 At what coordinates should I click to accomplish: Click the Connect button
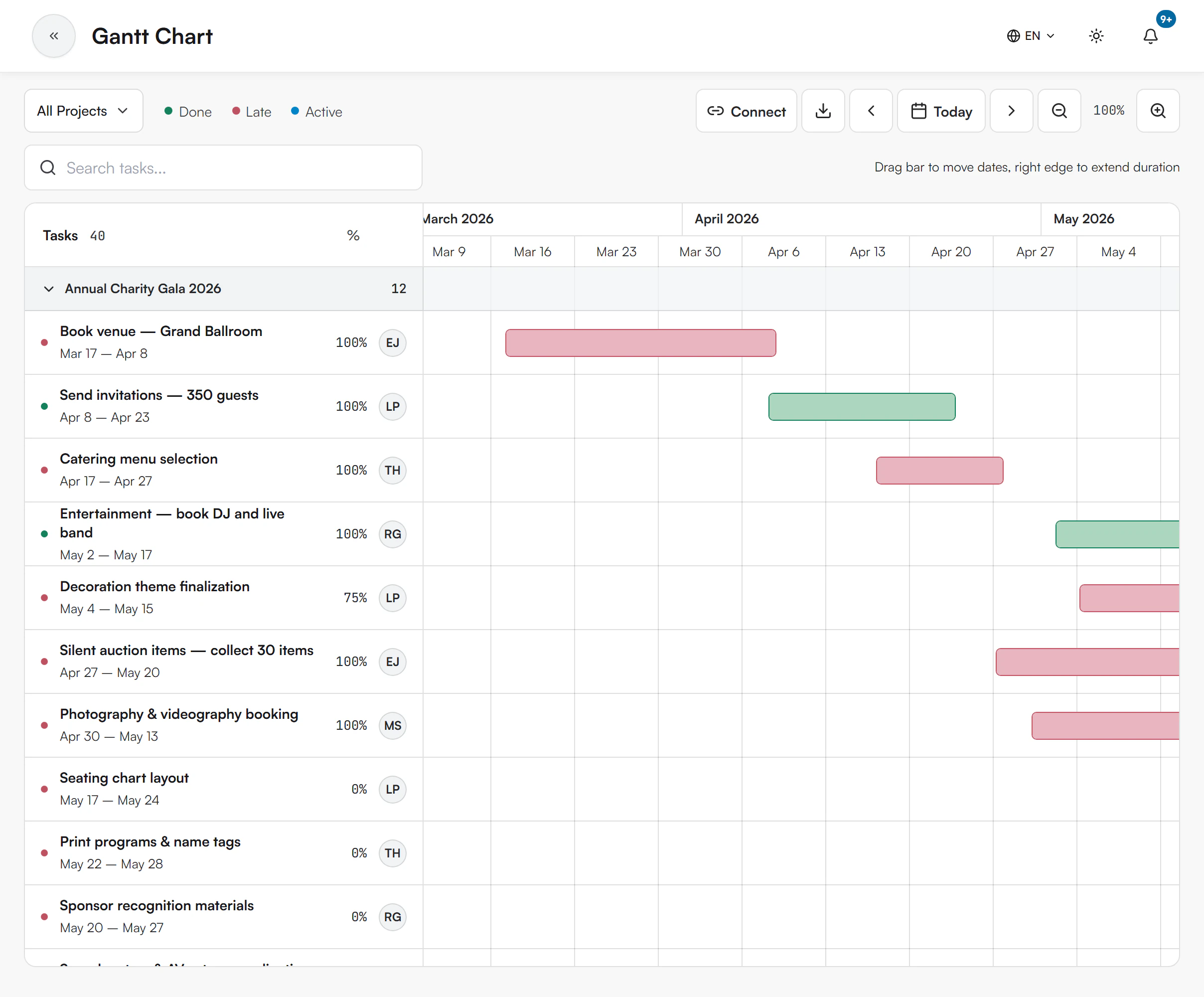pyautogui.click(x=746, y=111)
